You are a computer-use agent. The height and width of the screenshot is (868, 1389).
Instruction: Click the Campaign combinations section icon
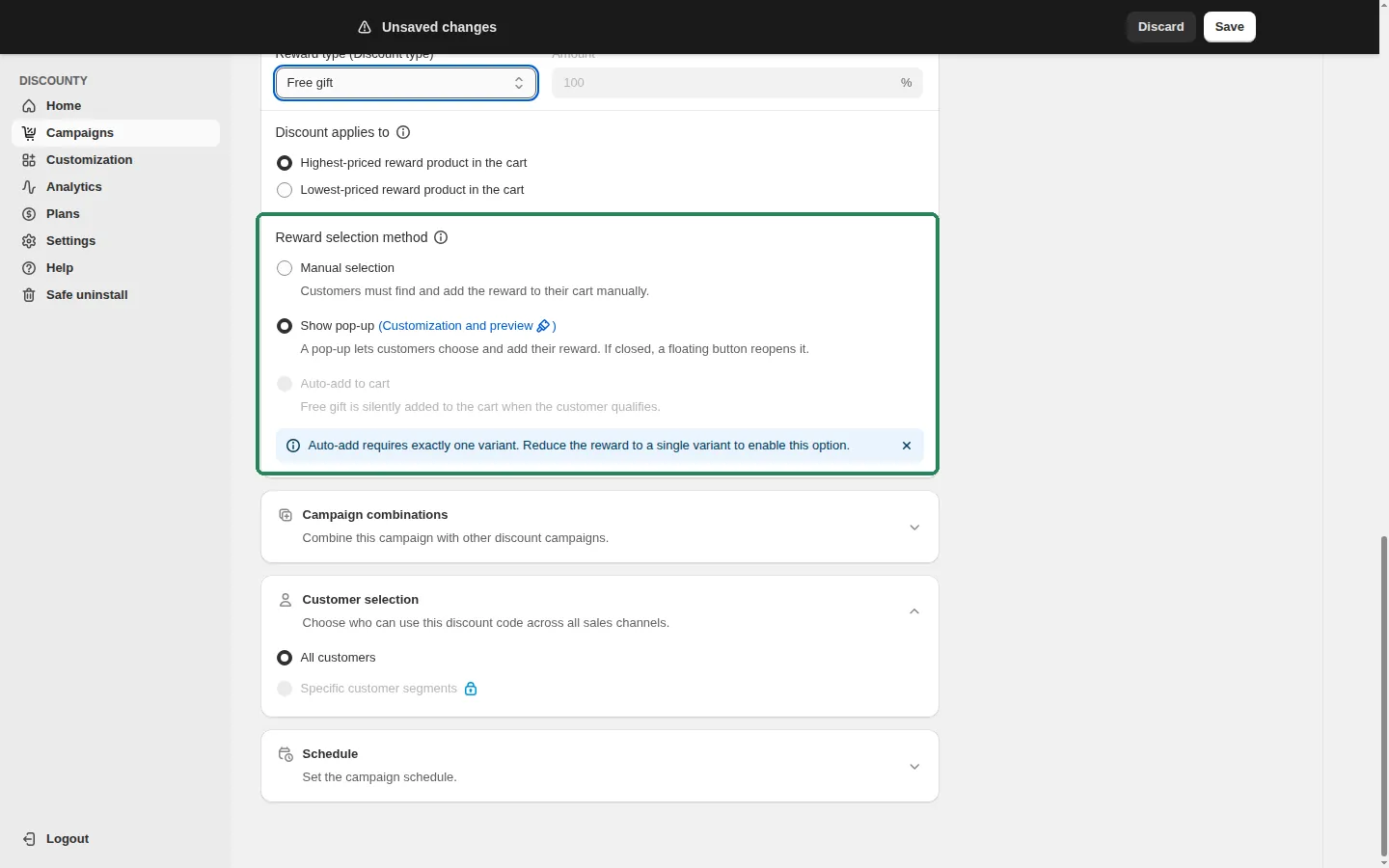click(x=286, y=515)
